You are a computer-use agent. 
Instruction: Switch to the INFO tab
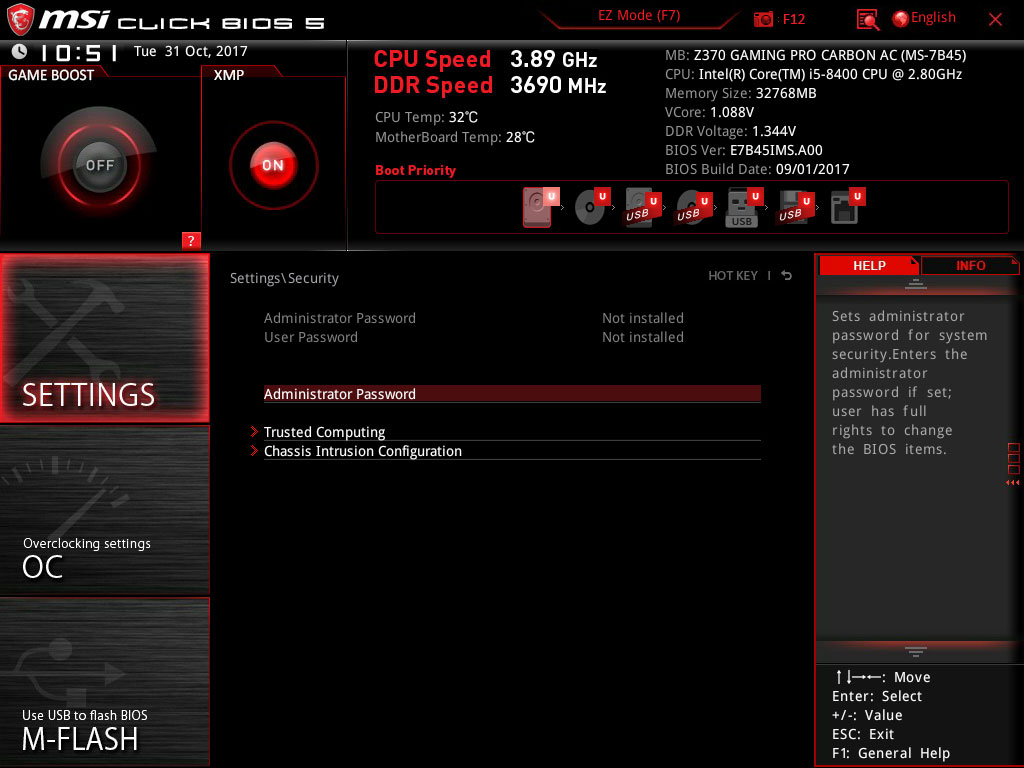tap(970, 266)
